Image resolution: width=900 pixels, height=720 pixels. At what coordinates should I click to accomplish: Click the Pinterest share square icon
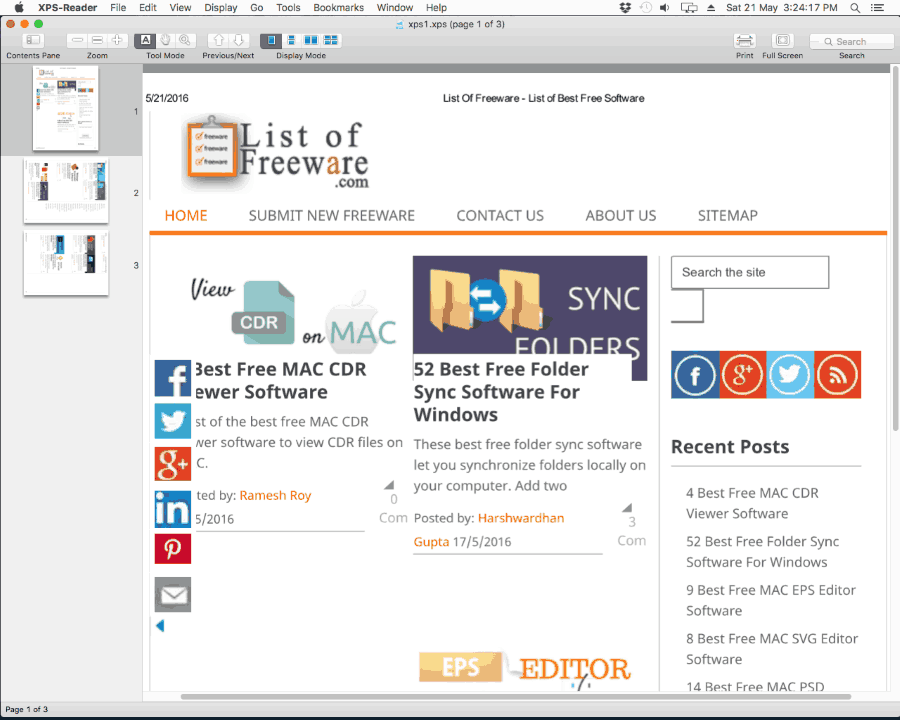point(173,548)
